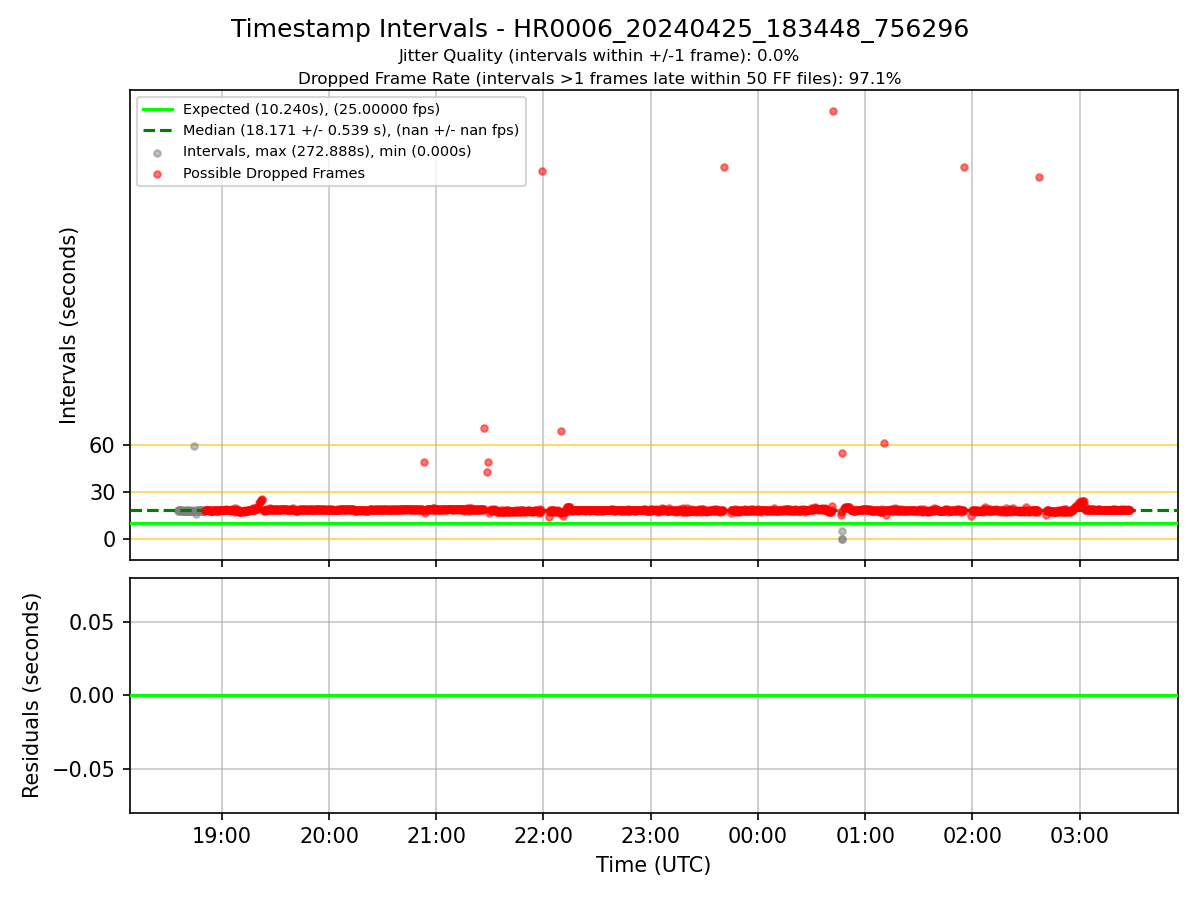Click the 0 tick label on the intervals axis

pyautogui.click(x=109, y=539)
